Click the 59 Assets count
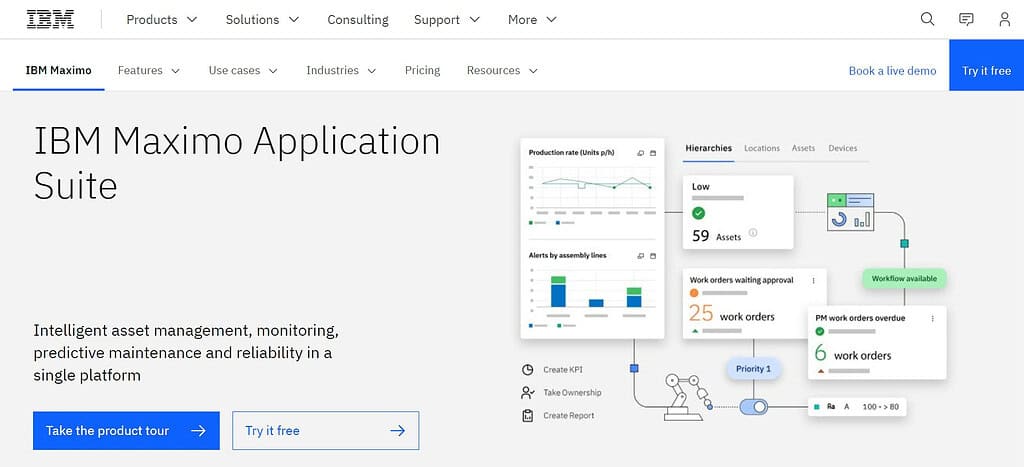Image resolution: width=1024 pixels, height=467 pixels. pos(716,236)
